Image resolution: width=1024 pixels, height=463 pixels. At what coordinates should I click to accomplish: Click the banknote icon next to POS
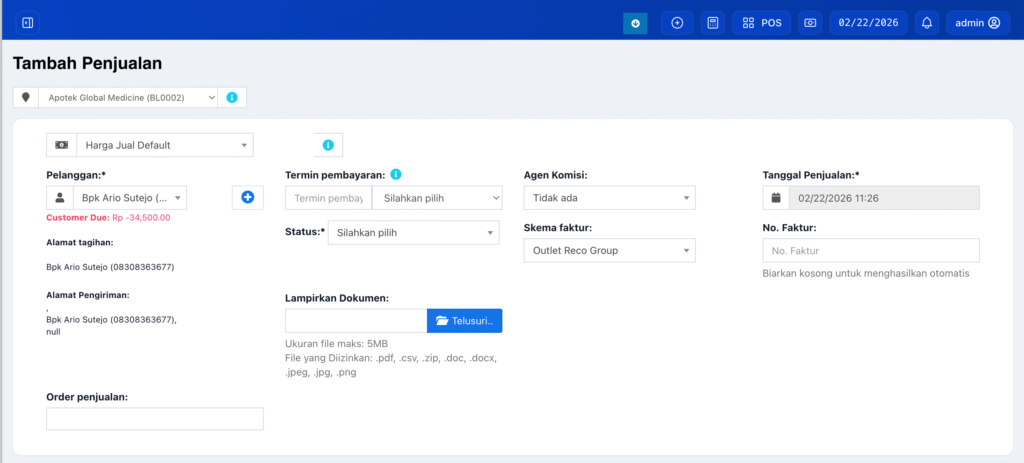[810, 23]
